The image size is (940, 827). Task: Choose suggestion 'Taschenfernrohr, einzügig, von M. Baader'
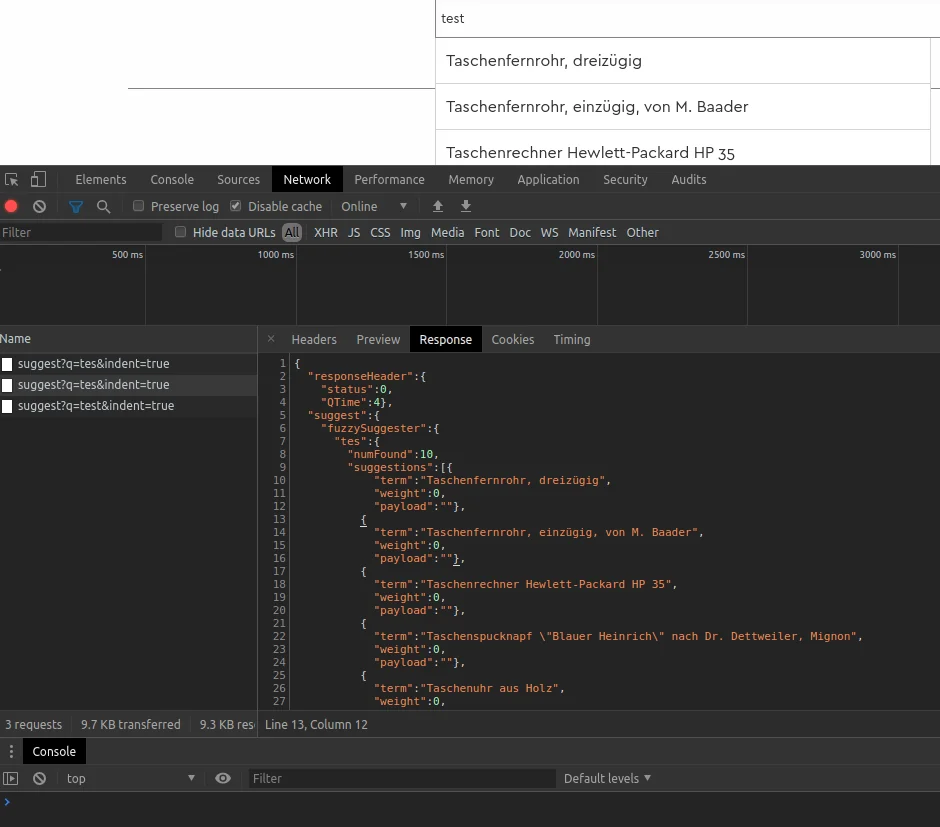[x=683, y=107]
